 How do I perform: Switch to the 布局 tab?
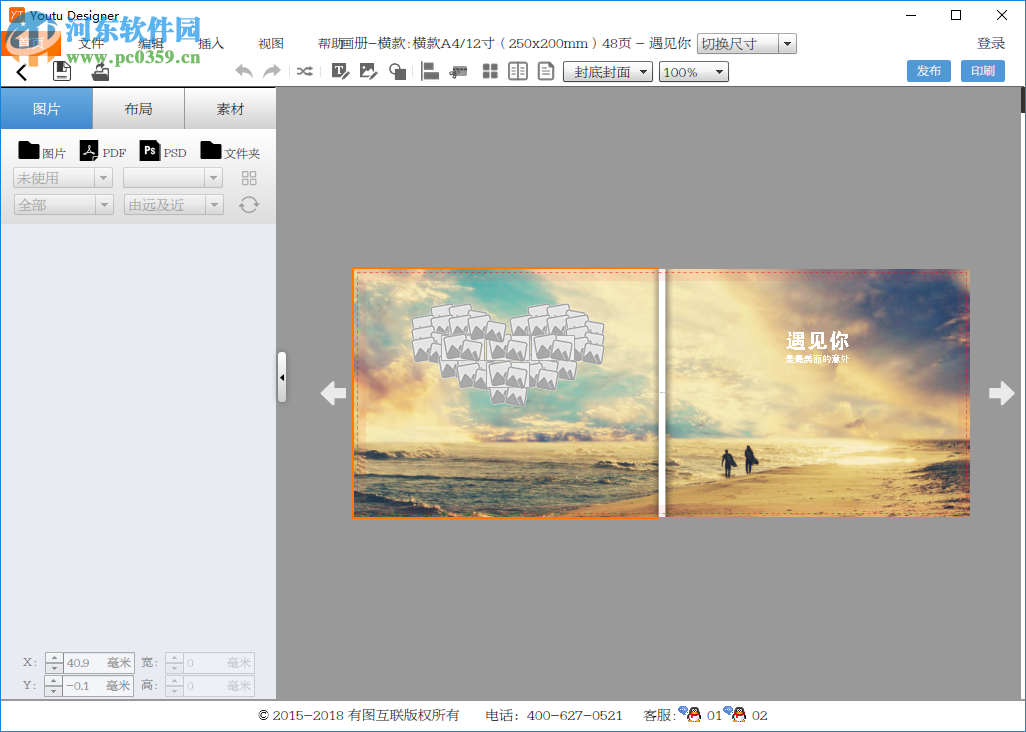click(x=138, y=108)
